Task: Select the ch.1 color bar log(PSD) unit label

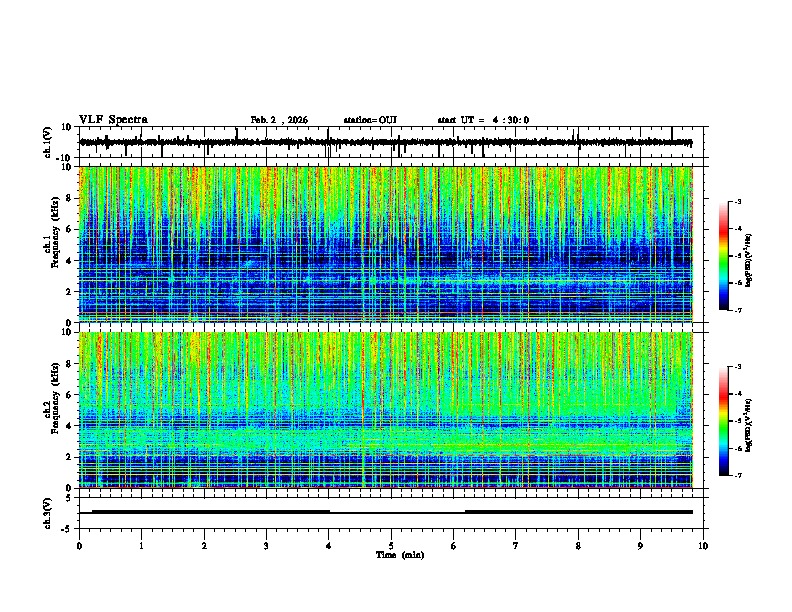Action: (749, 260)
